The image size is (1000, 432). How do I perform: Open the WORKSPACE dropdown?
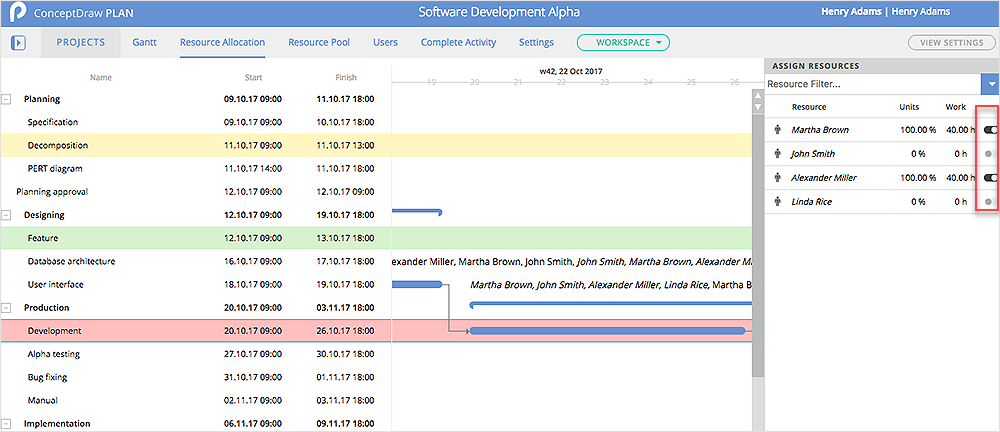623,43
